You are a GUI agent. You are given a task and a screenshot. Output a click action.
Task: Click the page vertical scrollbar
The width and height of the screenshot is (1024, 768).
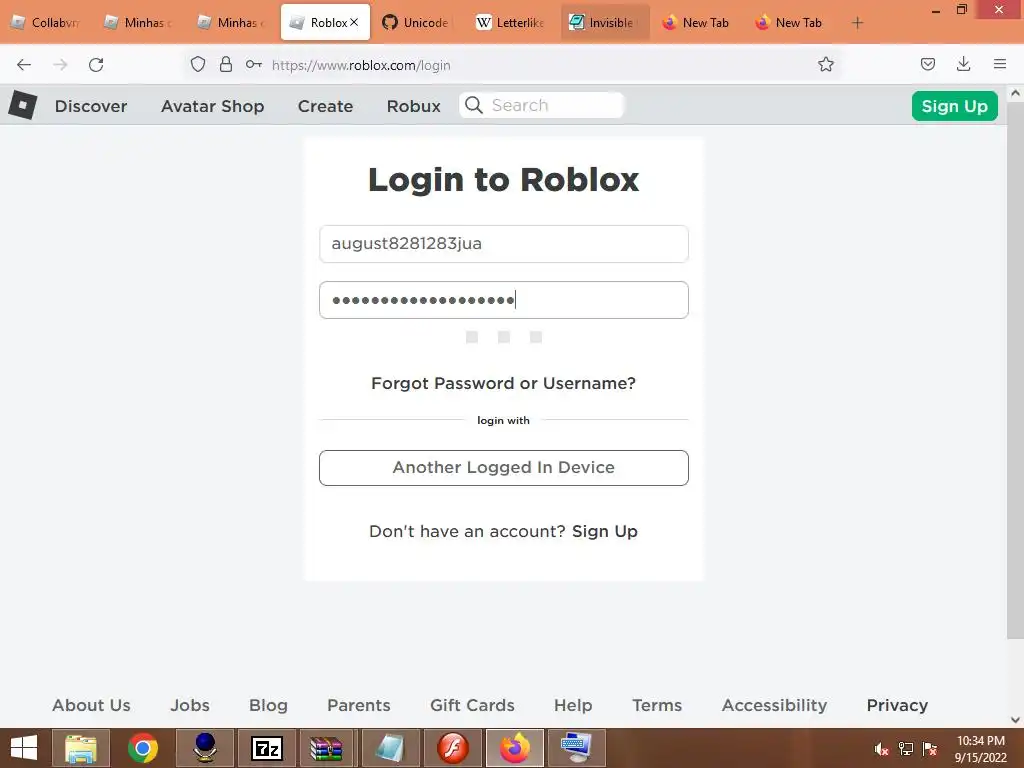pyautogui.click(x=1015, y=369)
